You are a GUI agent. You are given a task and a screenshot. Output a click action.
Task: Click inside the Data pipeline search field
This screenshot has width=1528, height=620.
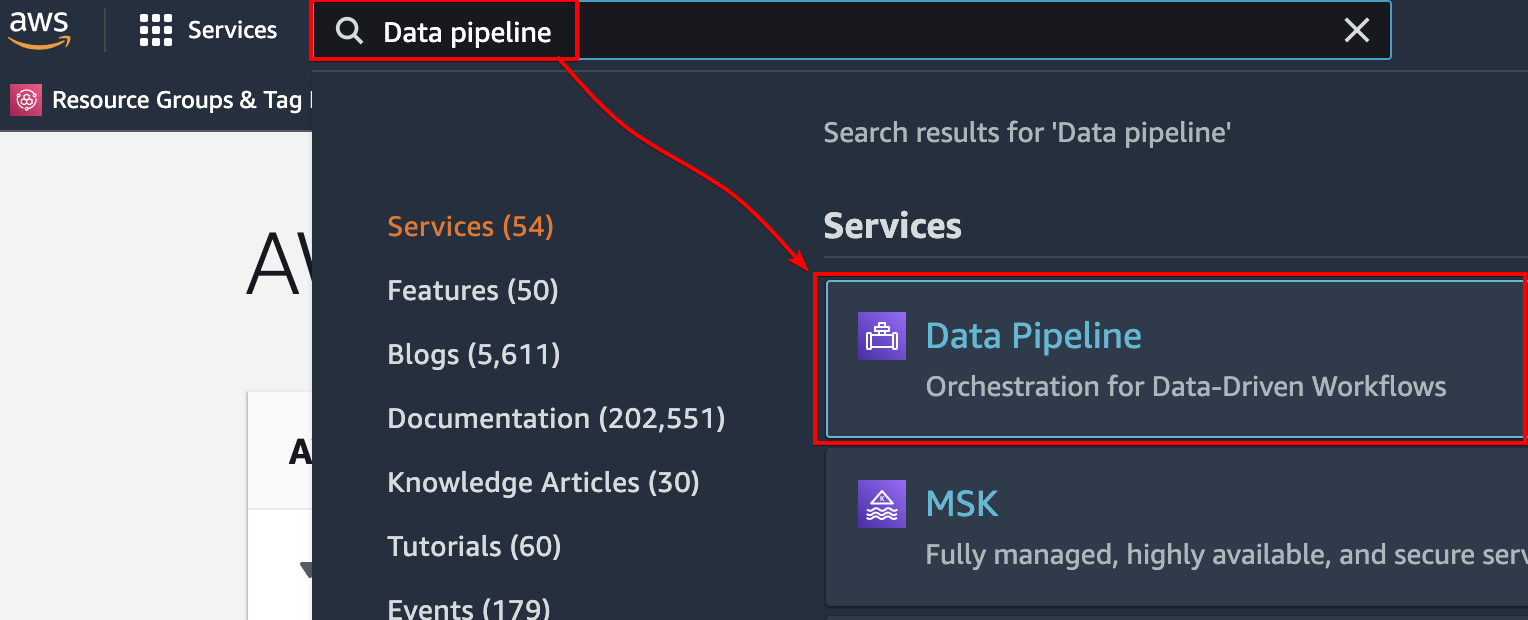[x=850, y=31]
